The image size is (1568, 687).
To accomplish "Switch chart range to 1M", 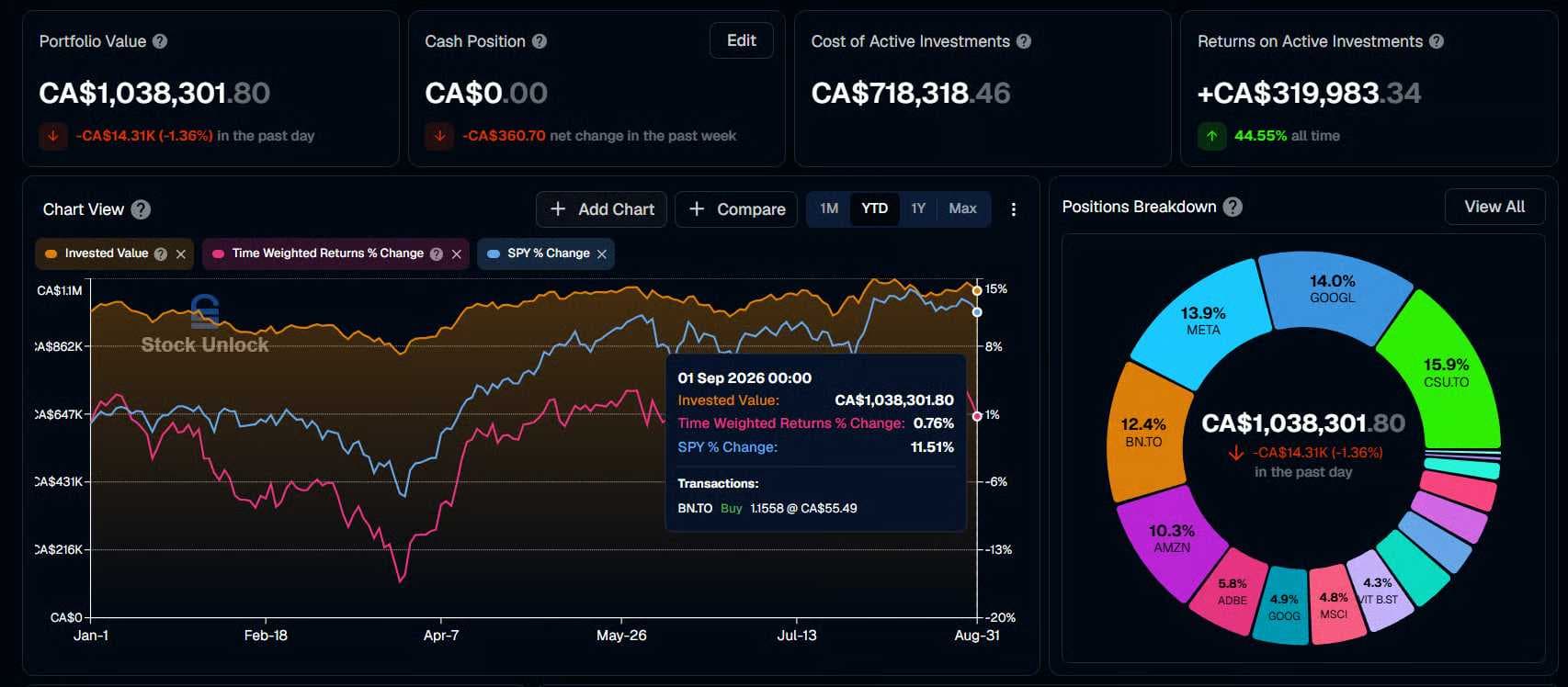I will (x=829, y=209).
